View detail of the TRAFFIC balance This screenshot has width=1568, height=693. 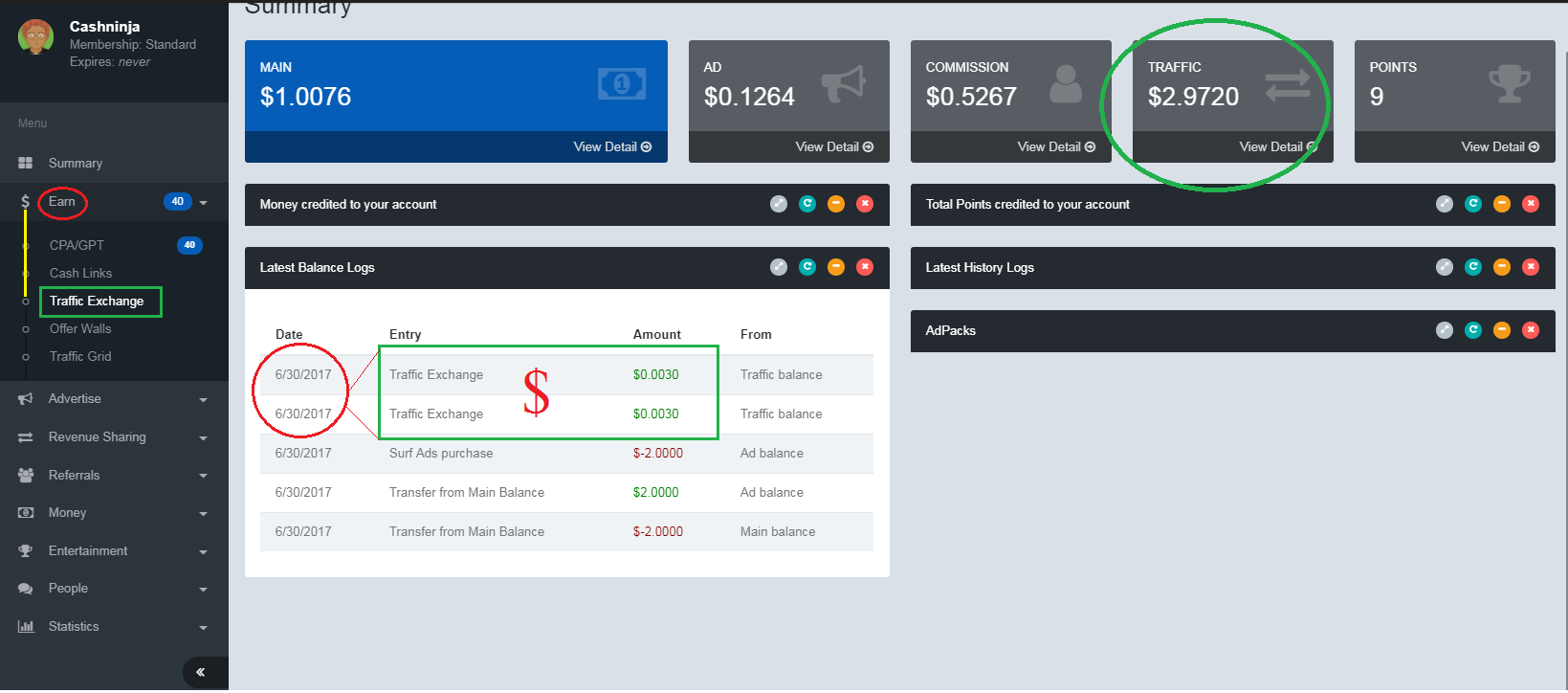pos(1278,146)
